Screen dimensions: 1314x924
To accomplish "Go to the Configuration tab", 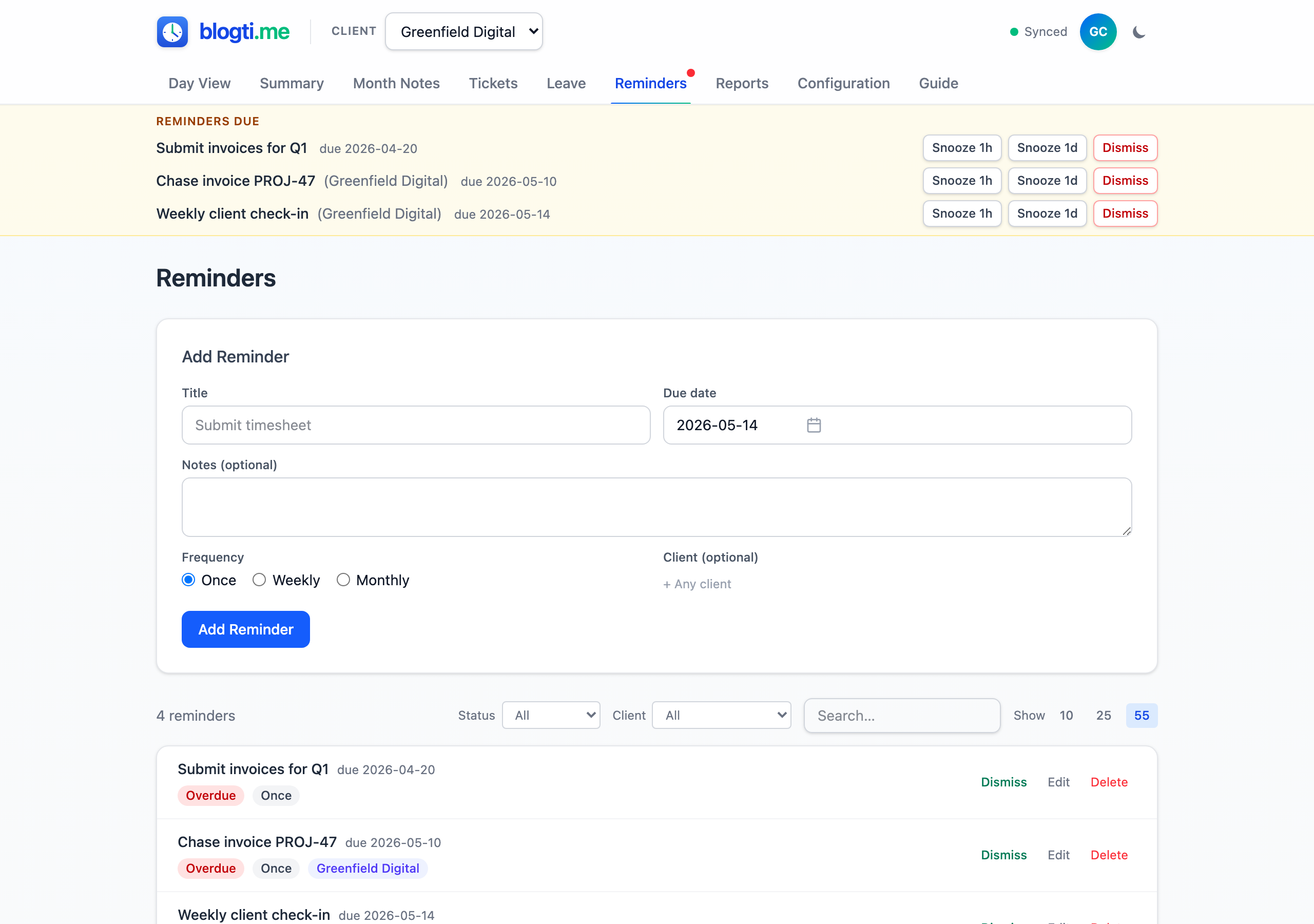I will pyautogui.click(x=843, y=84).
